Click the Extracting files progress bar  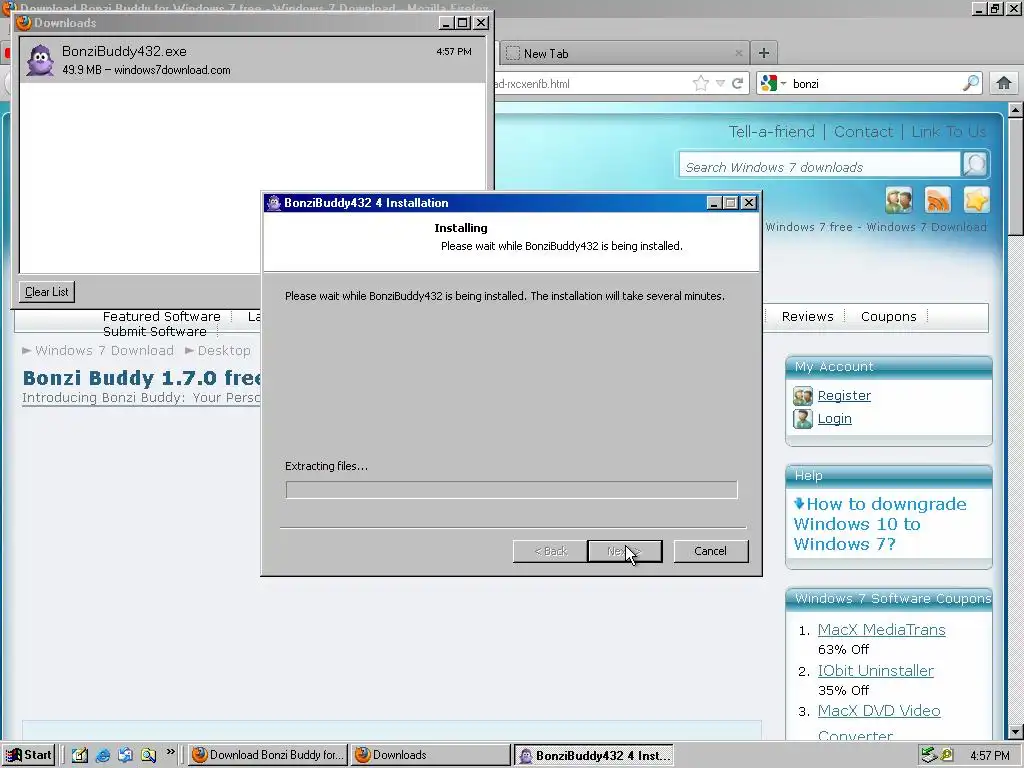pyautogui.click(x=511, y=490)
